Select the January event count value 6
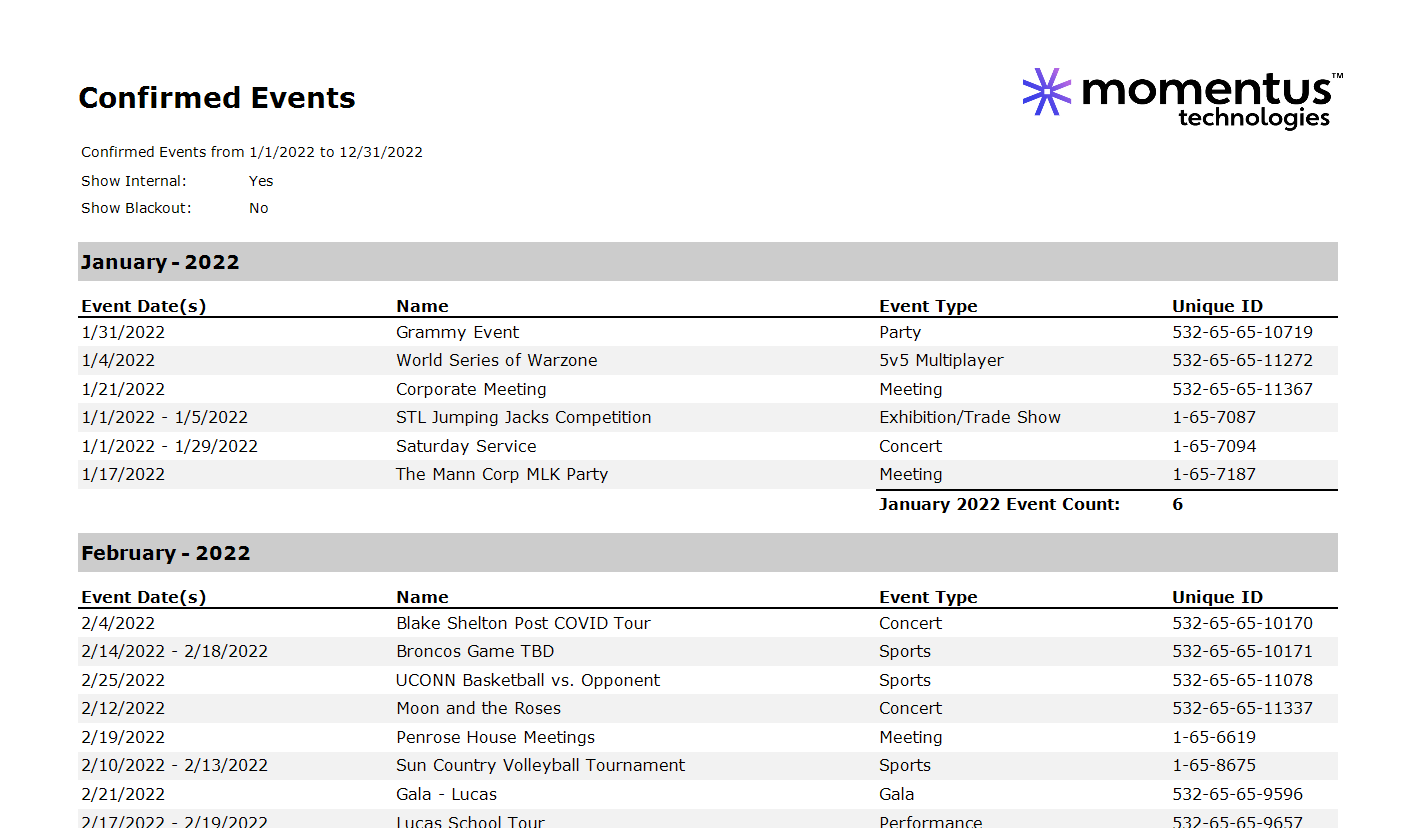Viewport: 1417px width, 828px height. click(1178, 504)
